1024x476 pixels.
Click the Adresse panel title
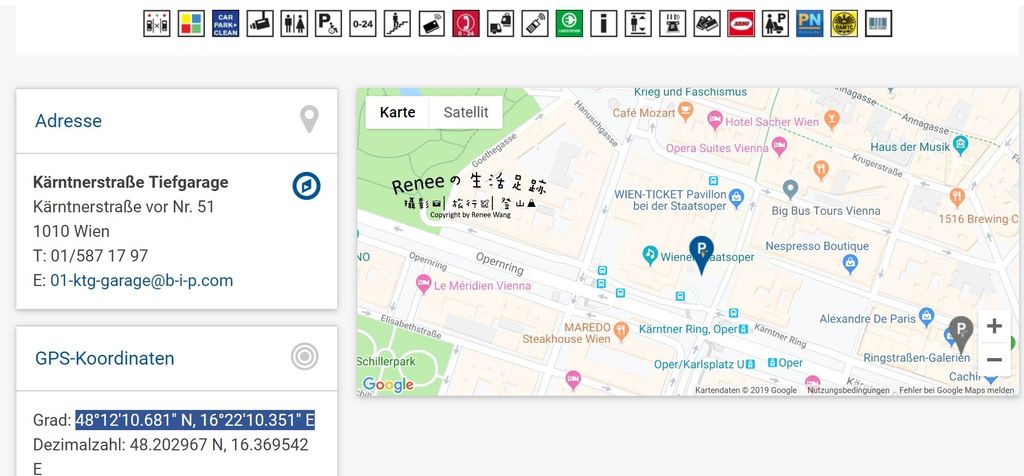(x=69, y=121)
